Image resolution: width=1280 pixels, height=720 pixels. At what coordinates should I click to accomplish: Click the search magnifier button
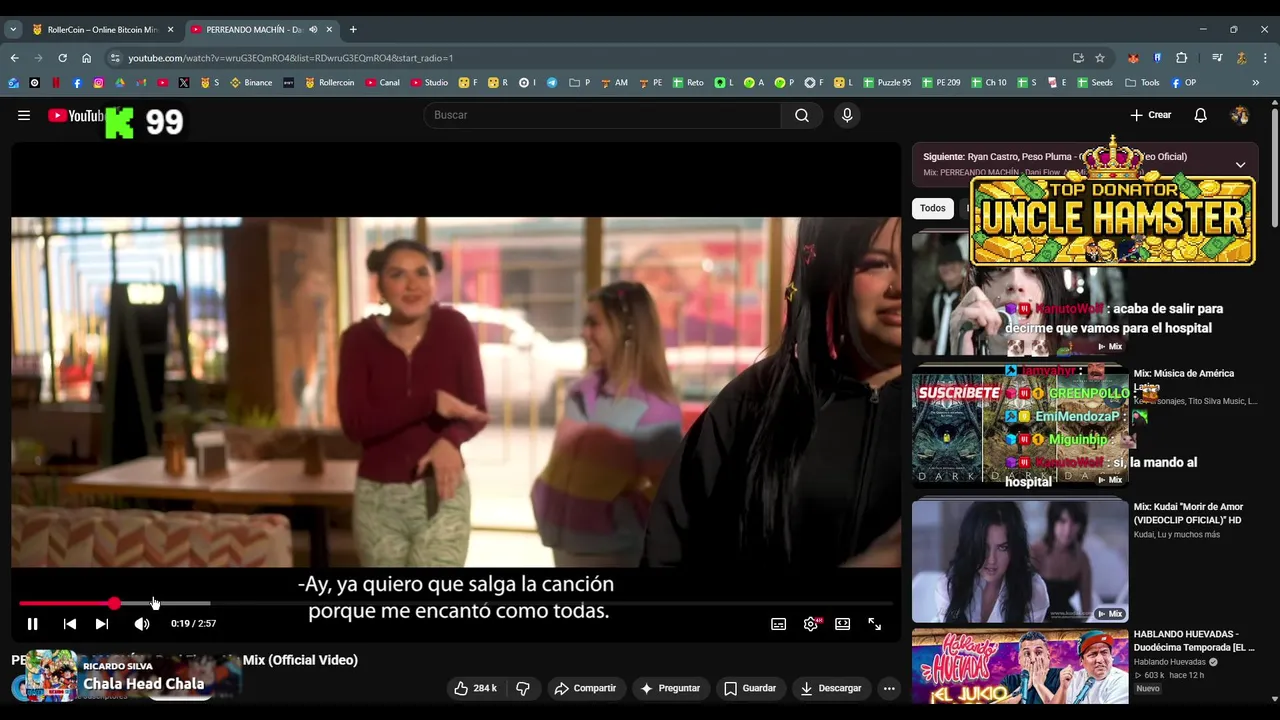point(802,115)
